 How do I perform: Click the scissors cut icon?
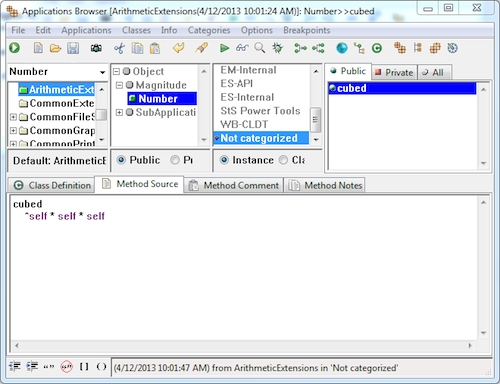pos(119,48)
